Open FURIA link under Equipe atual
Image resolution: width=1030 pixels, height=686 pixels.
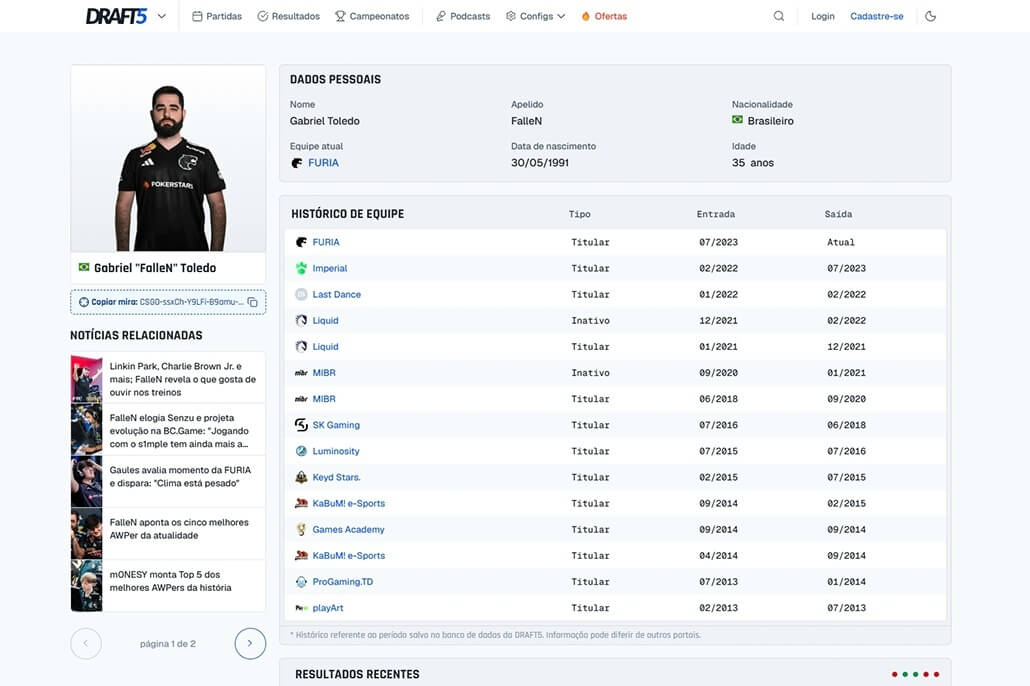323,163
